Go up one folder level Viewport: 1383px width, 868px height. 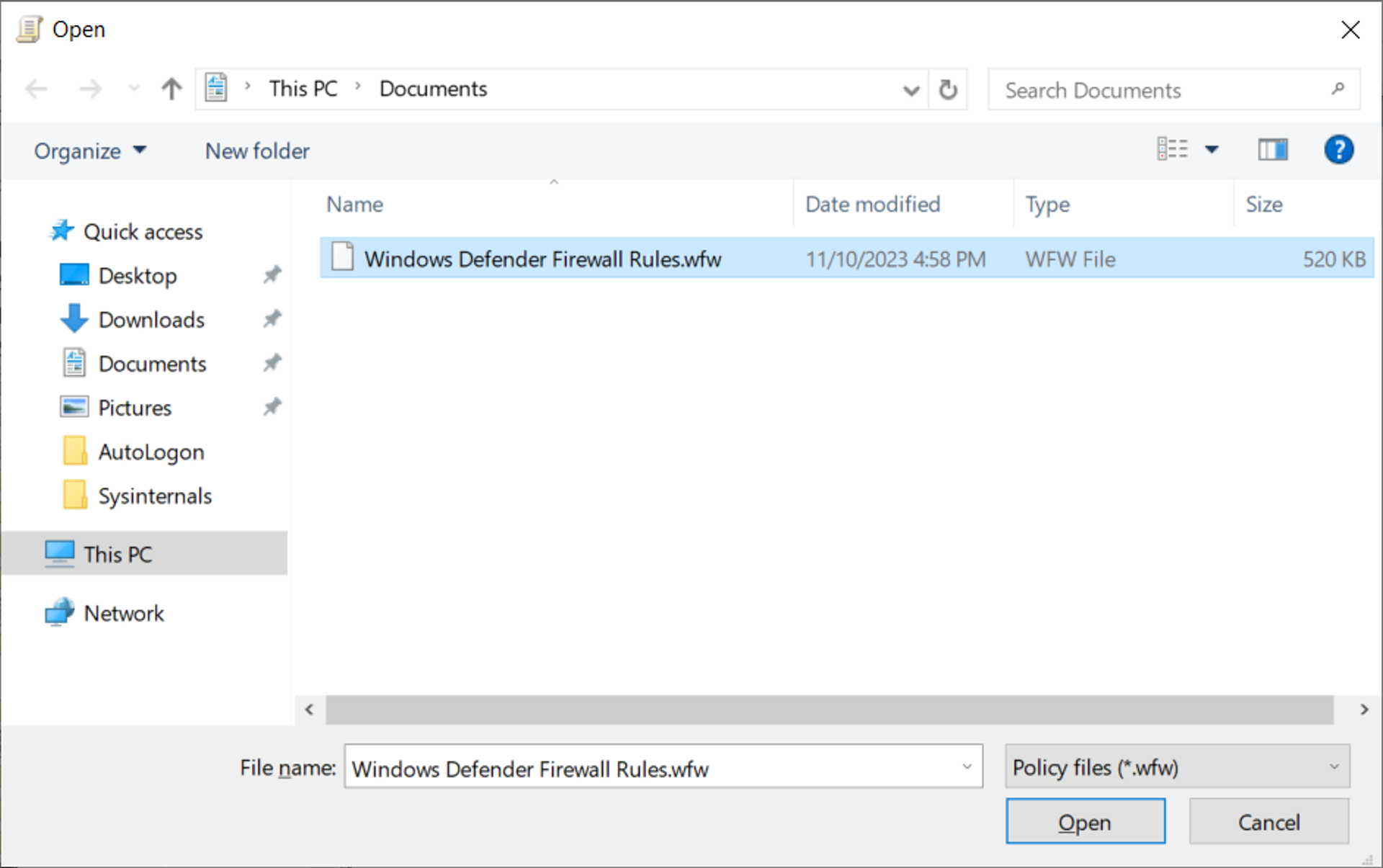click(171, 89)
